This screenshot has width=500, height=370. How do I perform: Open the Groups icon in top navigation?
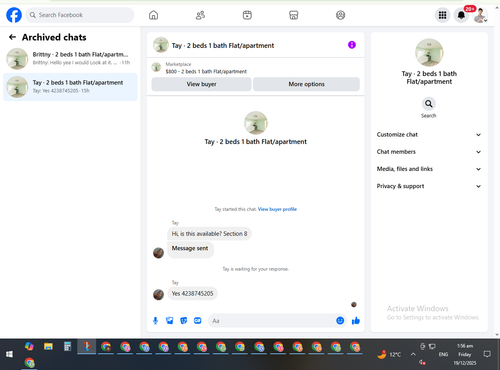[340, 15]
